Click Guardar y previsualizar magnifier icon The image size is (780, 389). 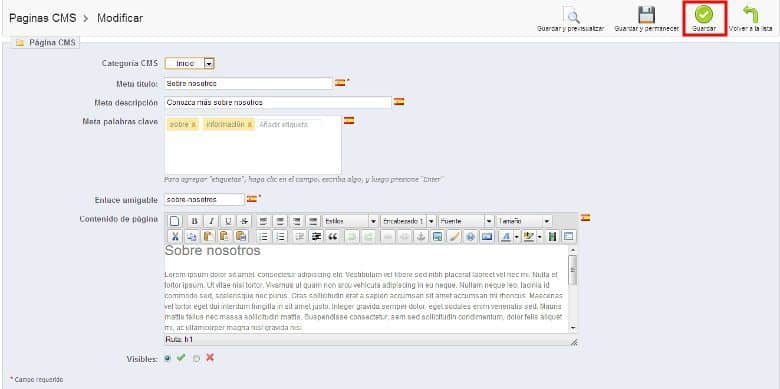click(x=573, y=17)
